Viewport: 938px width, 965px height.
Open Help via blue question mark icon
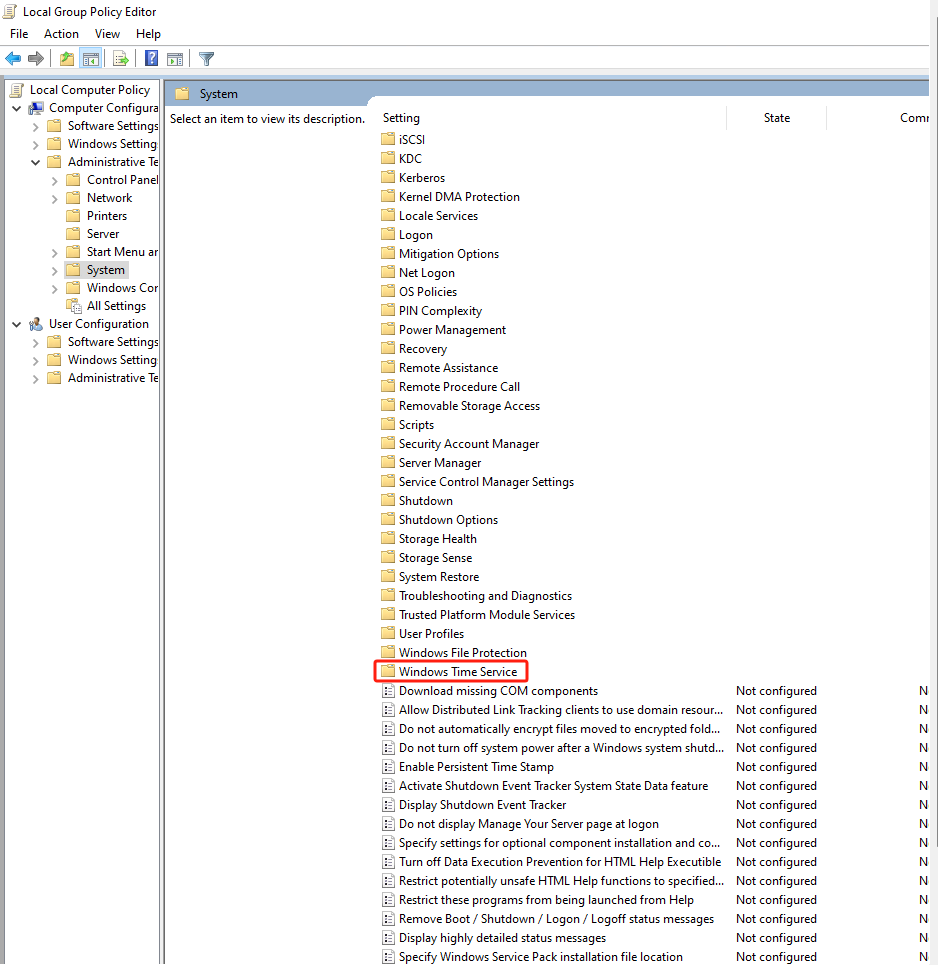[151, 59]
